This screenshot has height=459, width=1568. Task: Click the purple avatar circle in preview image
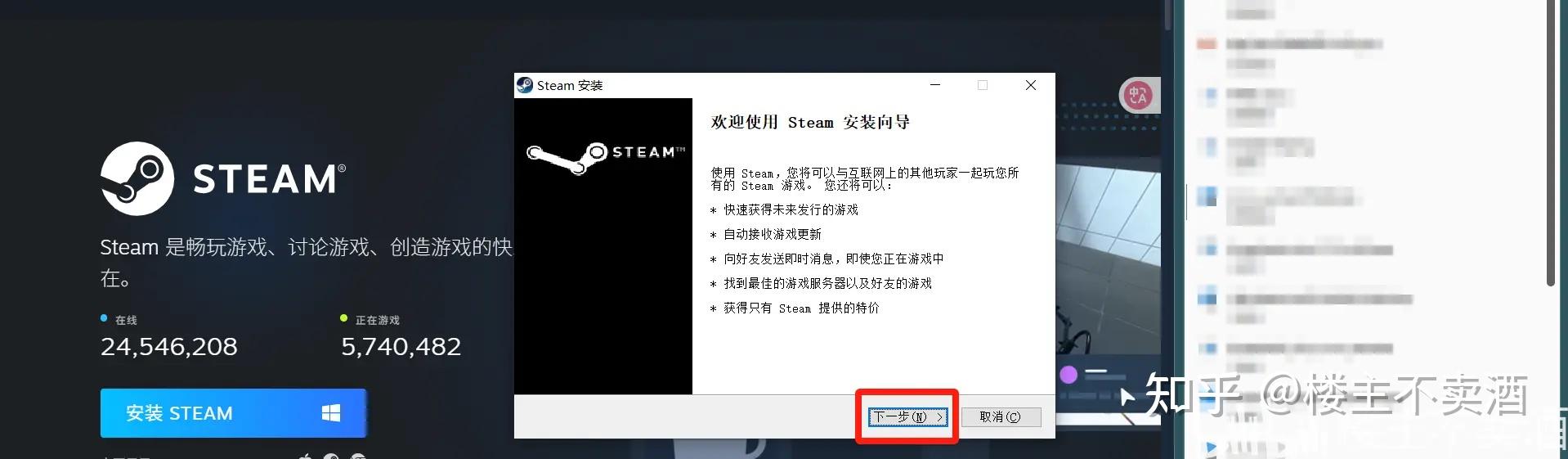click(1068, 375)
